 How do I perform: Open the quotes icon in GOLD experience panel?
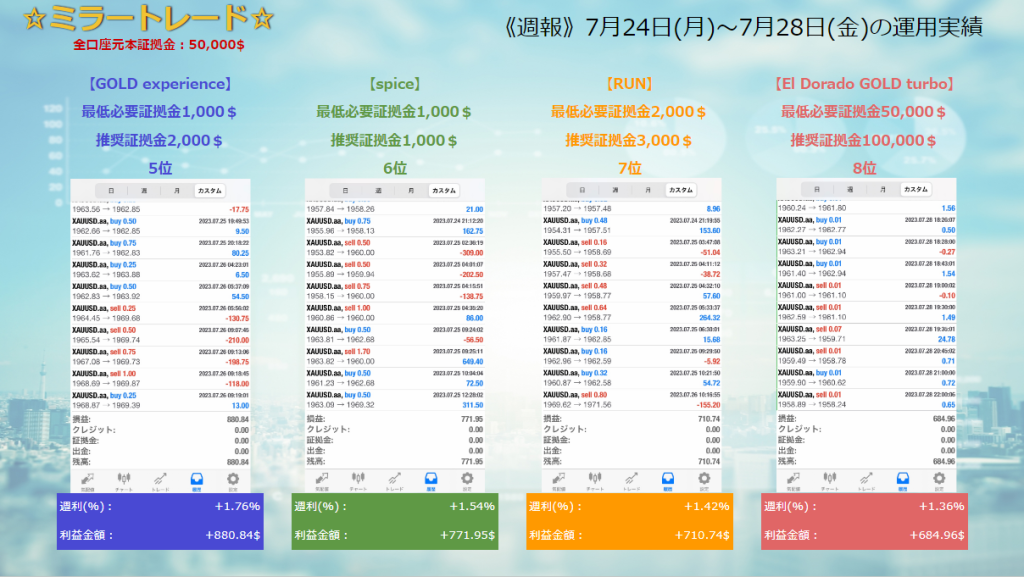87,480
